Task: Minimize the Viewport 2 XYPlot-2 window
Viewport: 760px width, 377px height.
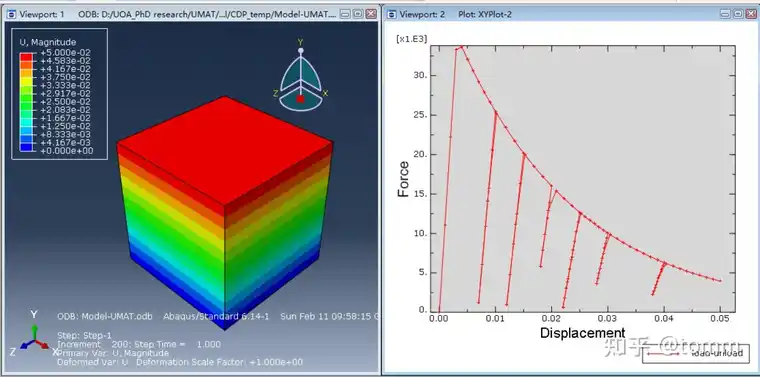Action: tap(725, 14)
